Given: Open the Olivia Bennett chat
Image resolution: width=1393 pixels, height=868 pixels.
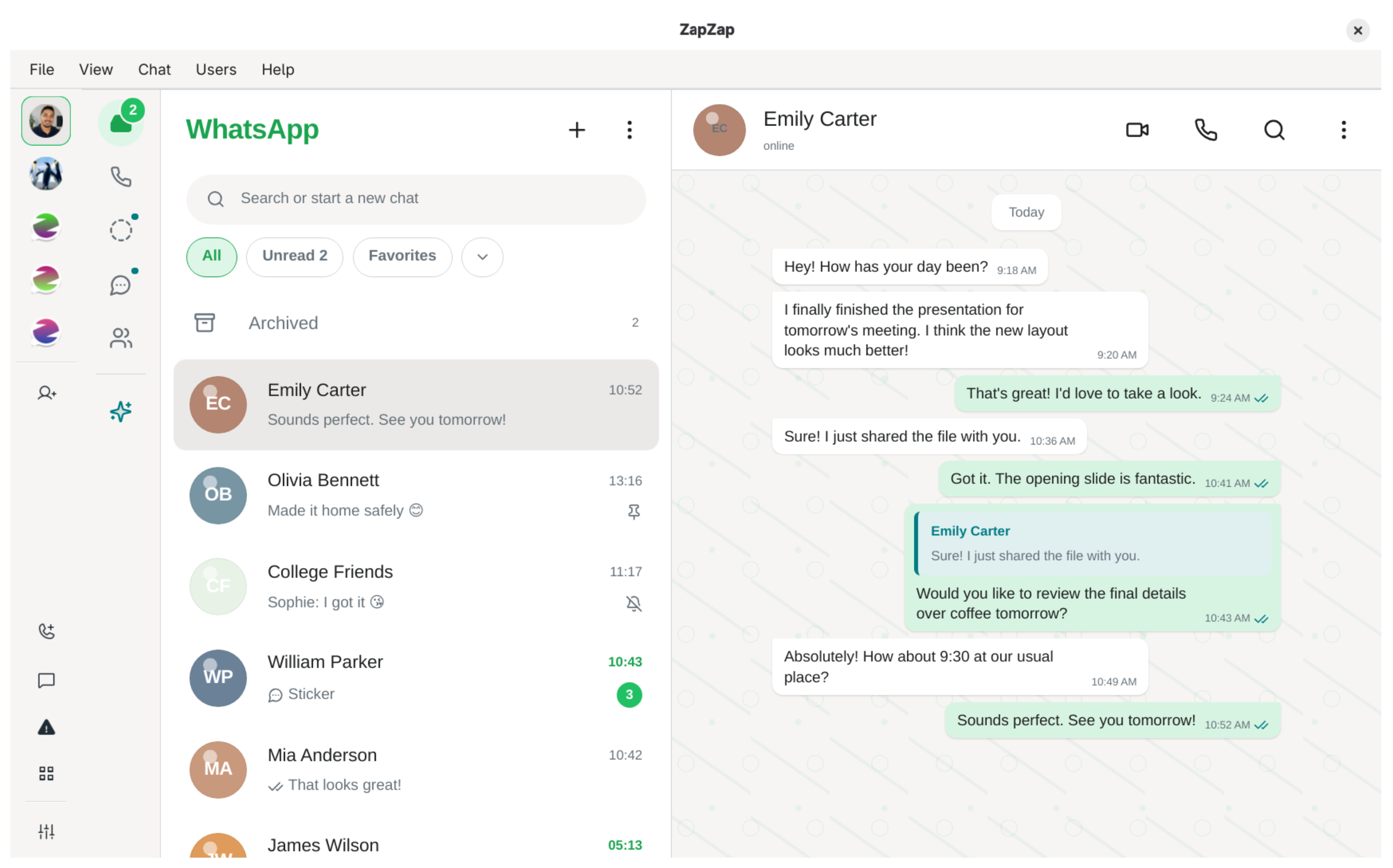Looking at the screenshot, I should [416, 495].
